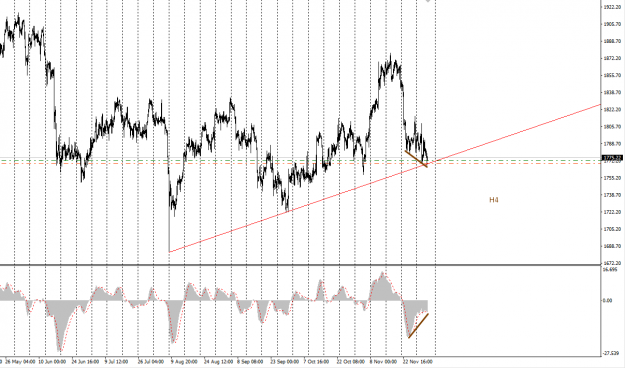Click the 9 Aug 20:00 date label

[x=184, y=362]
